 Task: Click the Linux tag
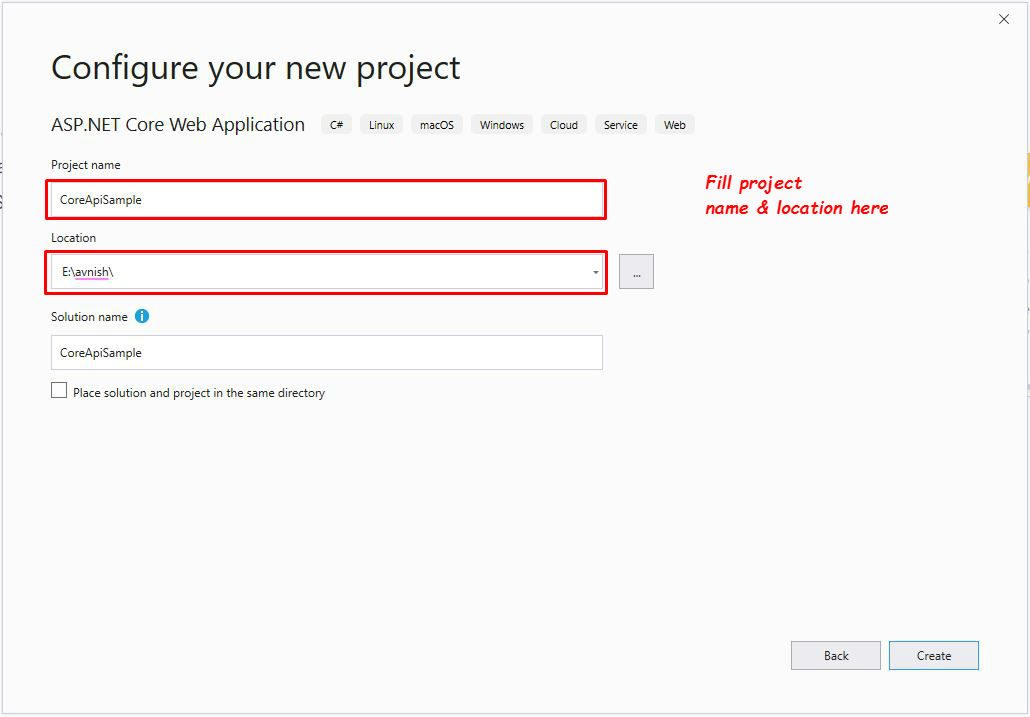coord(381,125)
